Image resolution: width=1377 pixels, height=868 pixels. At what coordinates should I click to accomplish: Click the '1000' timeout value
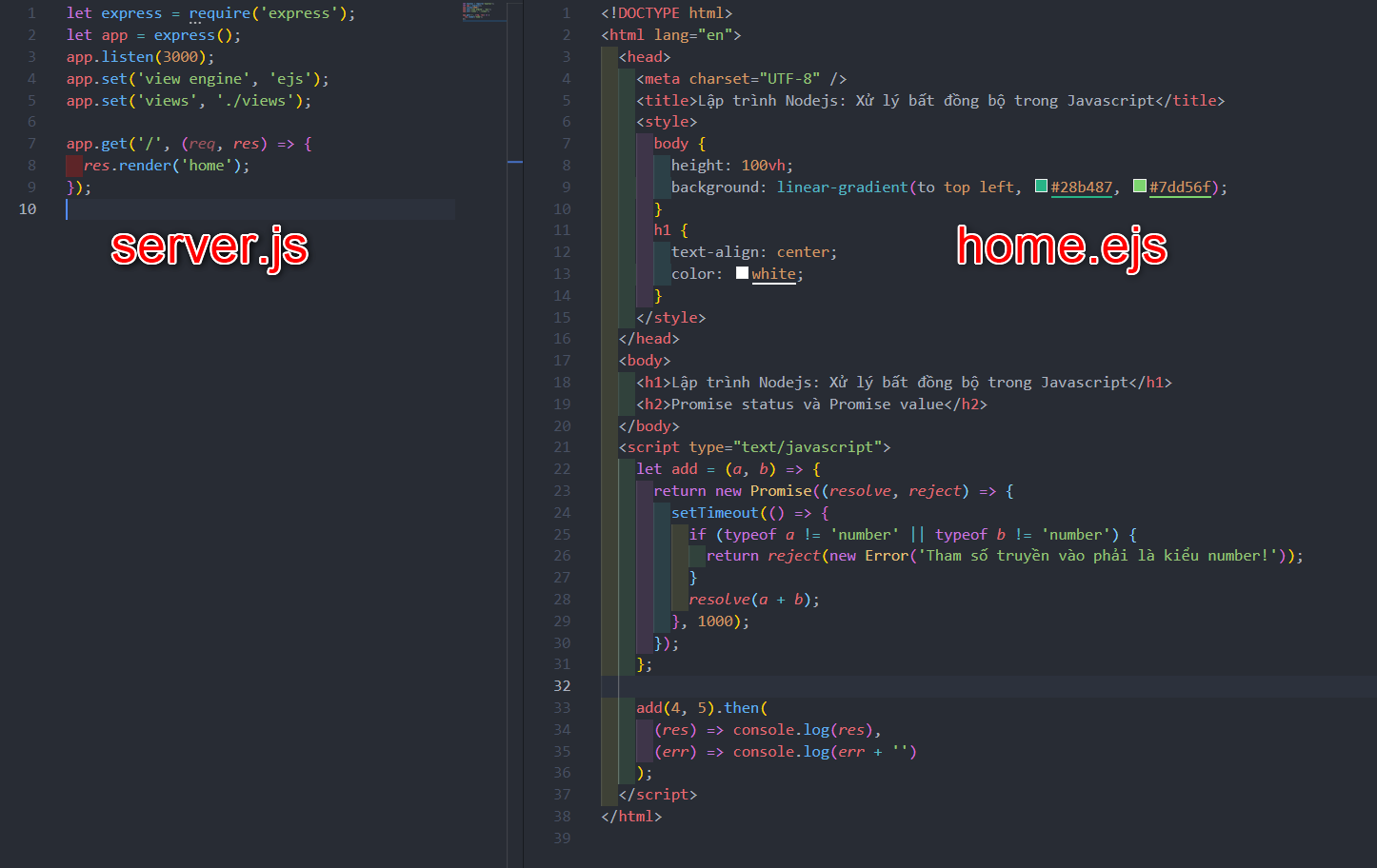[x=715, y=621]
